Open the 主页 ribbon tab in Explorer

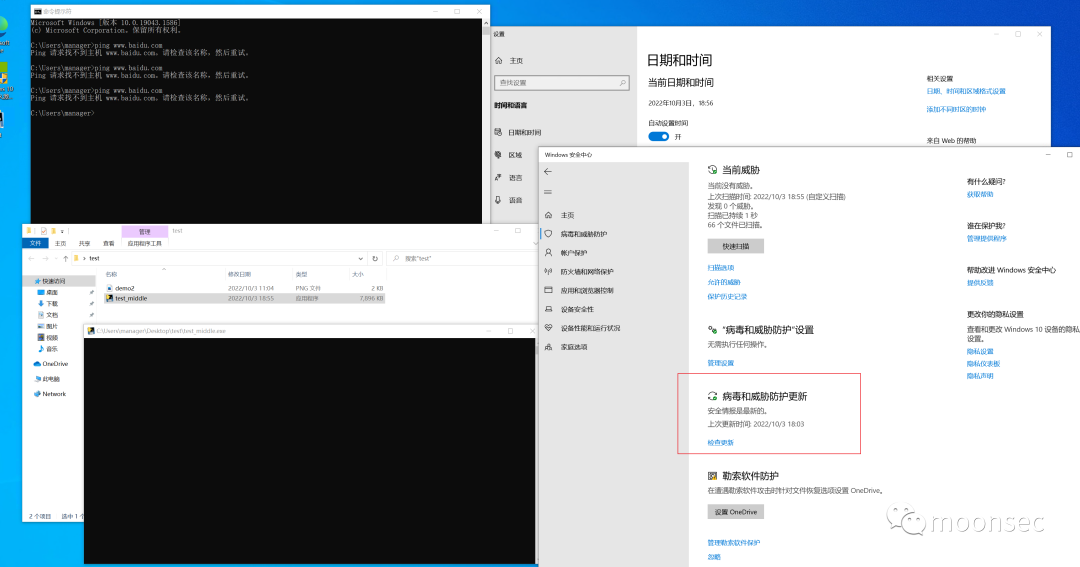pyautogui.click(x=61, y=243)
